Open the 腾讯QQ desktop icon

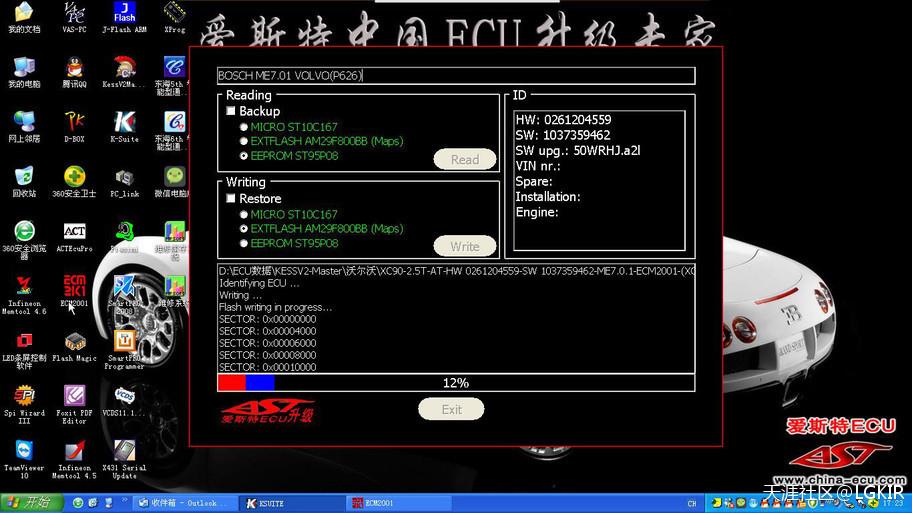pos(74,72)
